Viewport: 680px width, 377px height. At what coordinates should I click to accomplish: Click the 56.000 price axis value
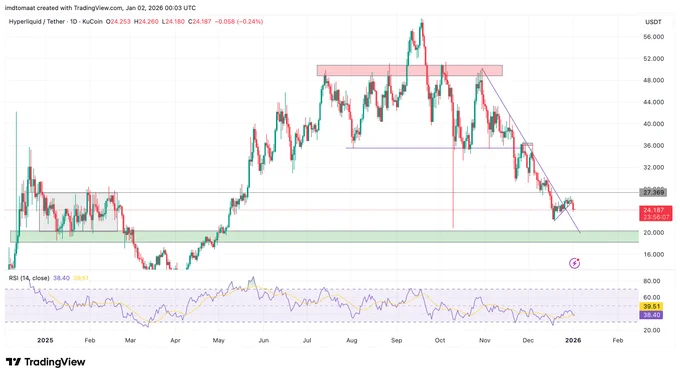pos(654,37)
